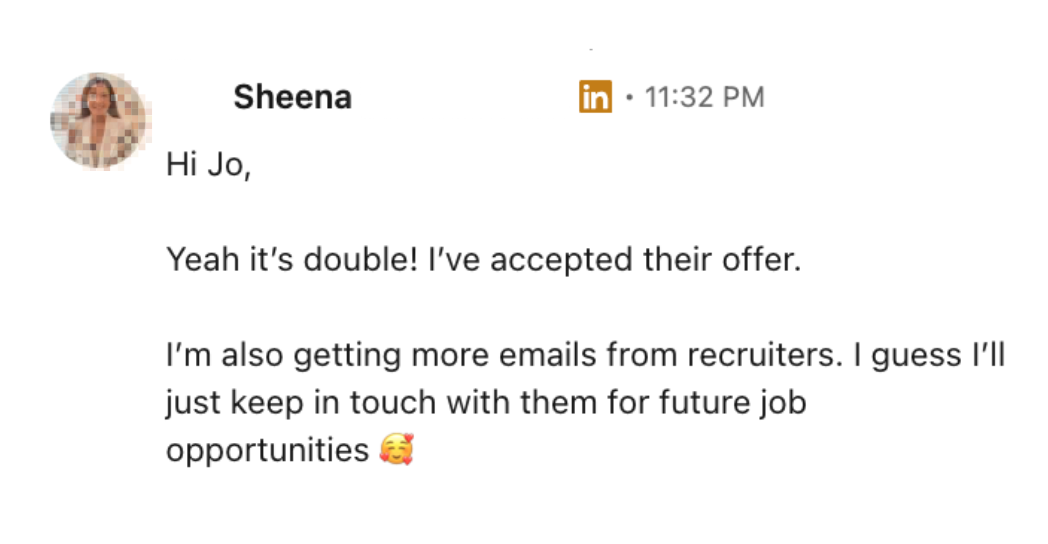
Task: Click the word "opportunities" on the last line
Action: [267, 452]
